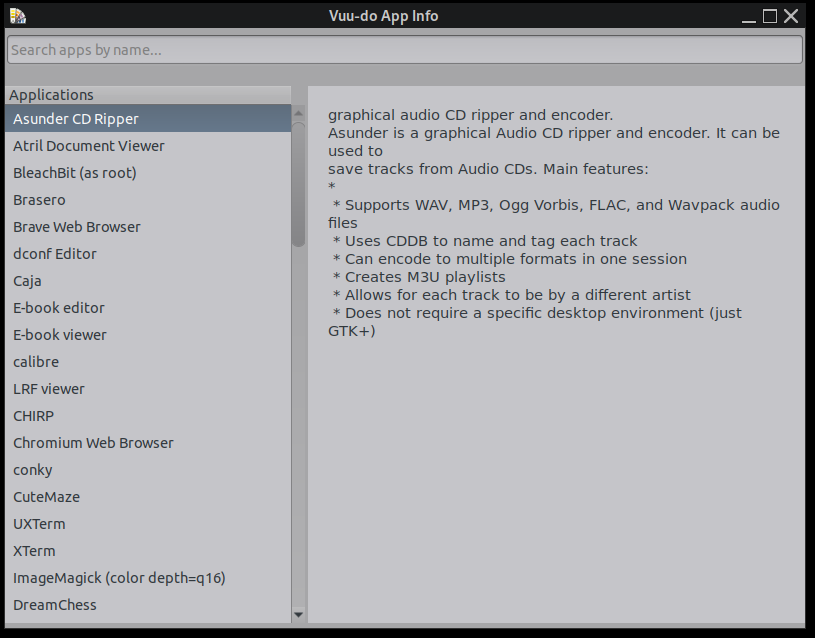Select LRF viewer in the list
Screen dimensions: 815x638
coord(148,389)
